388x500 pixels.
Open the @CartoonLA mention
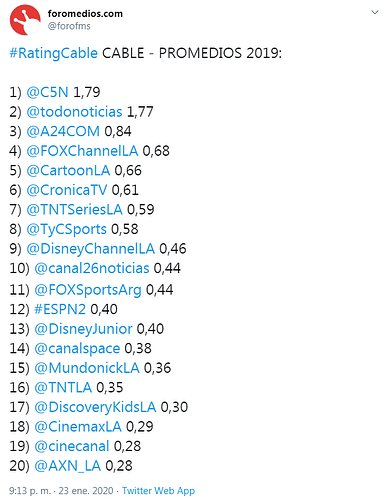point(68,171)
